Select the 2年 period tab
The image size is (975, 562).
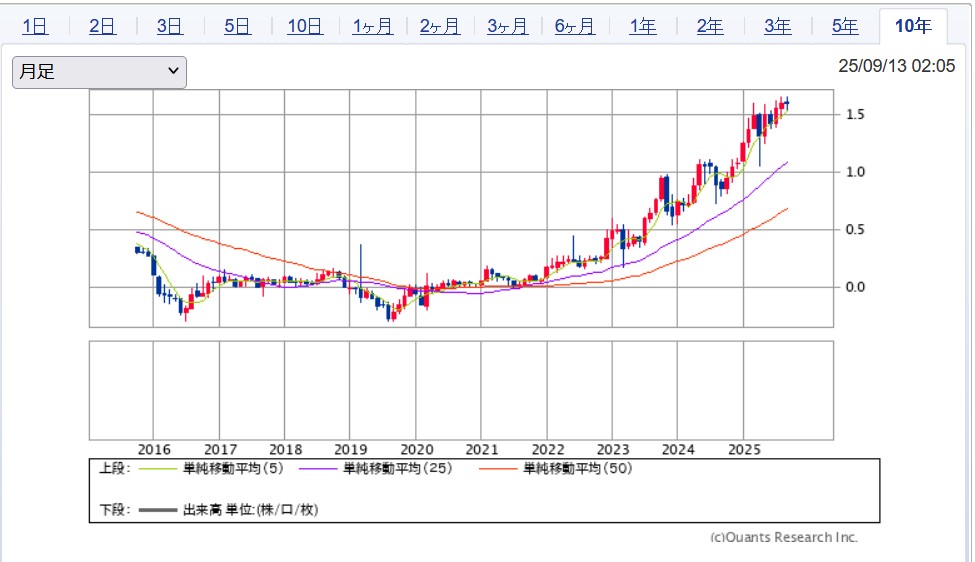click(x=710, y=26)
